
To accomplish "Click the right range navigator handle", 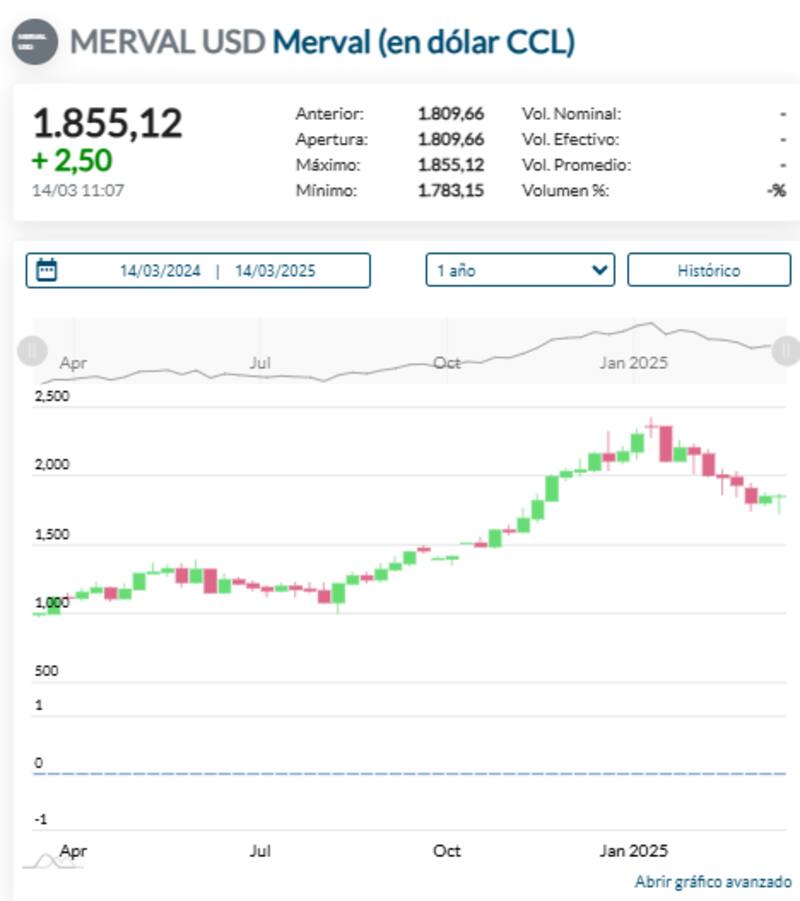I will [788, 350].
